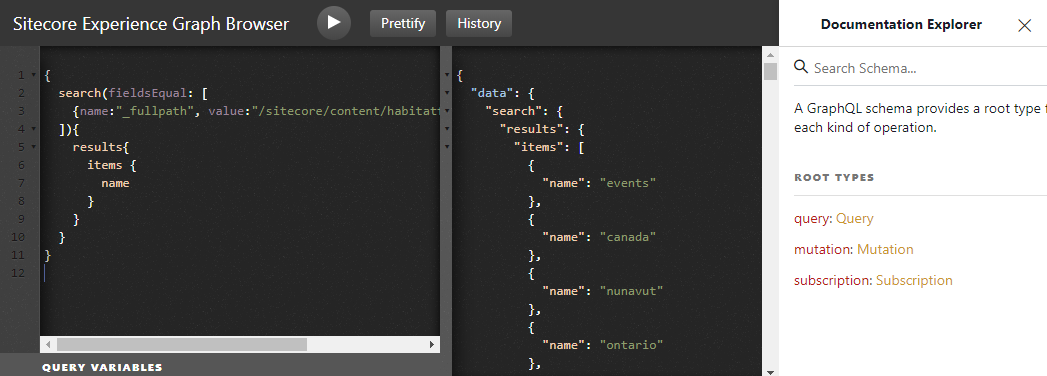Click the results pane scroll-up arrow
The width and height of the screenshot is (1047, 376).
770,55
